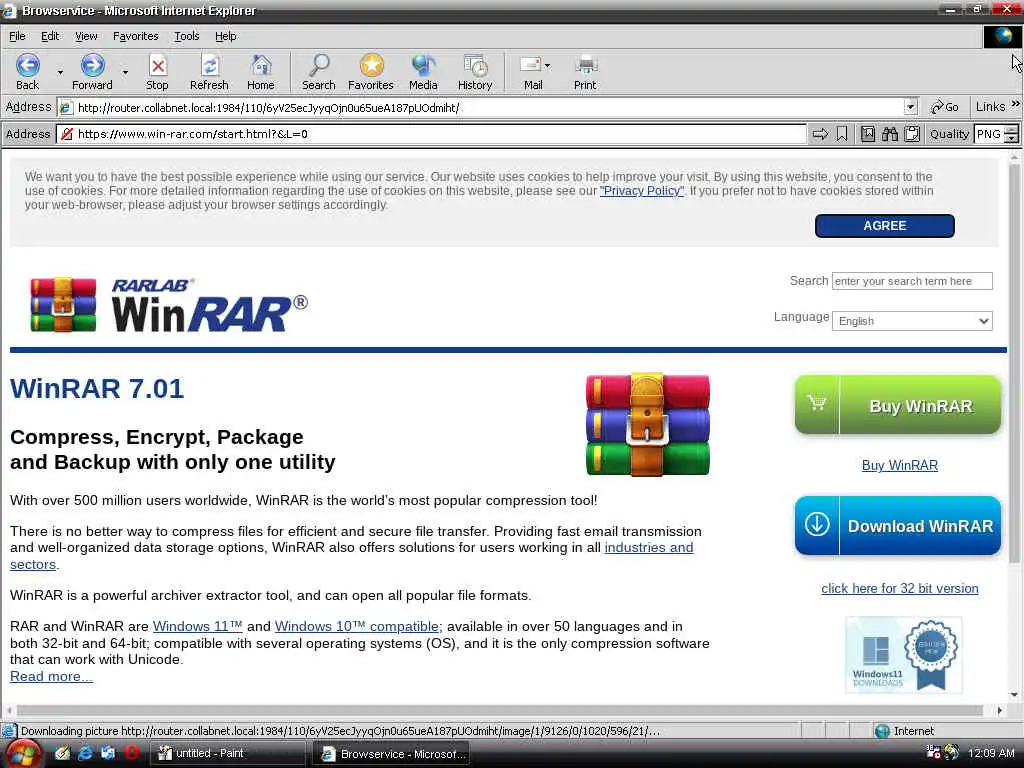The image size is (1024, 768).
Task: Decrease Quality with the down stepper arrow
Action: [1012, 138]
